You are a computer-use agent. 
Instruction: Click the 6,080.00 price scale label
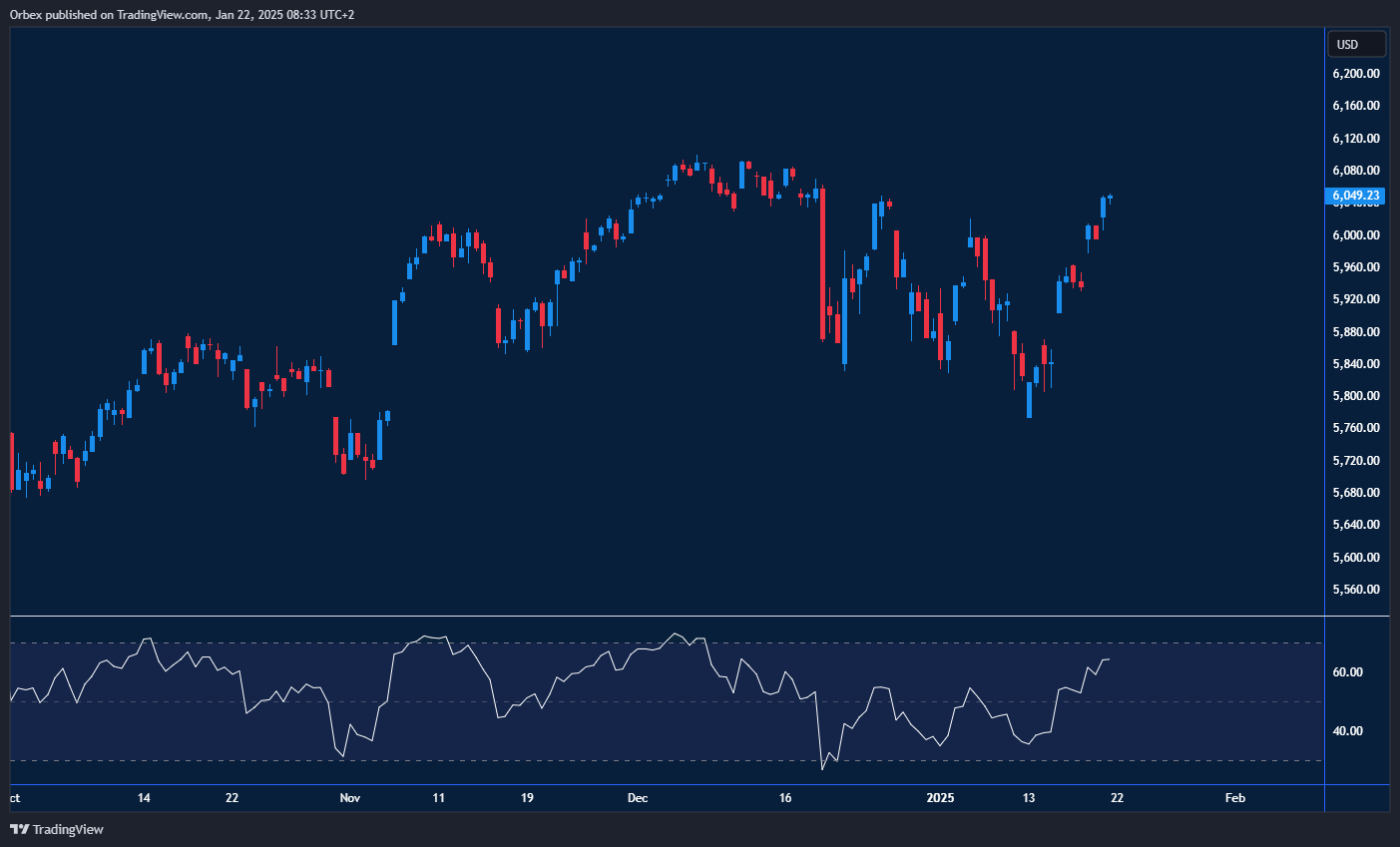click(1357, 171)
